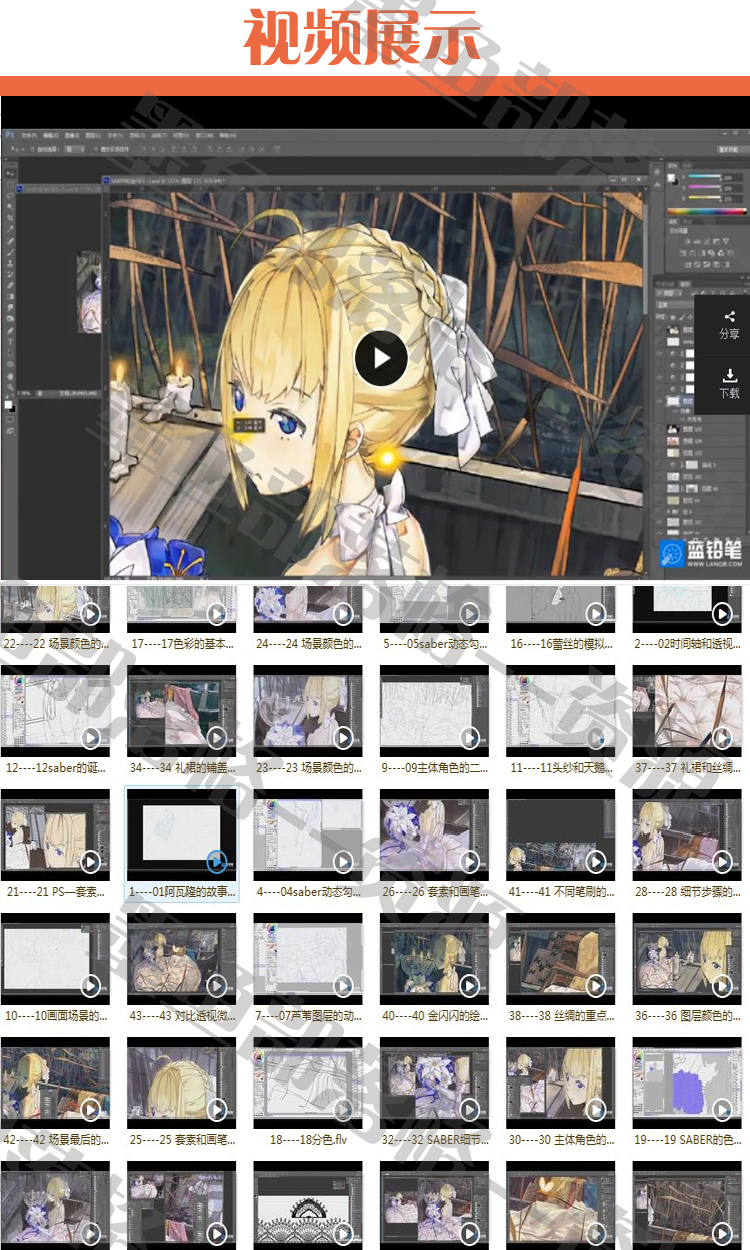Select file name 30----30 主体角色的

click(560, 1139)
